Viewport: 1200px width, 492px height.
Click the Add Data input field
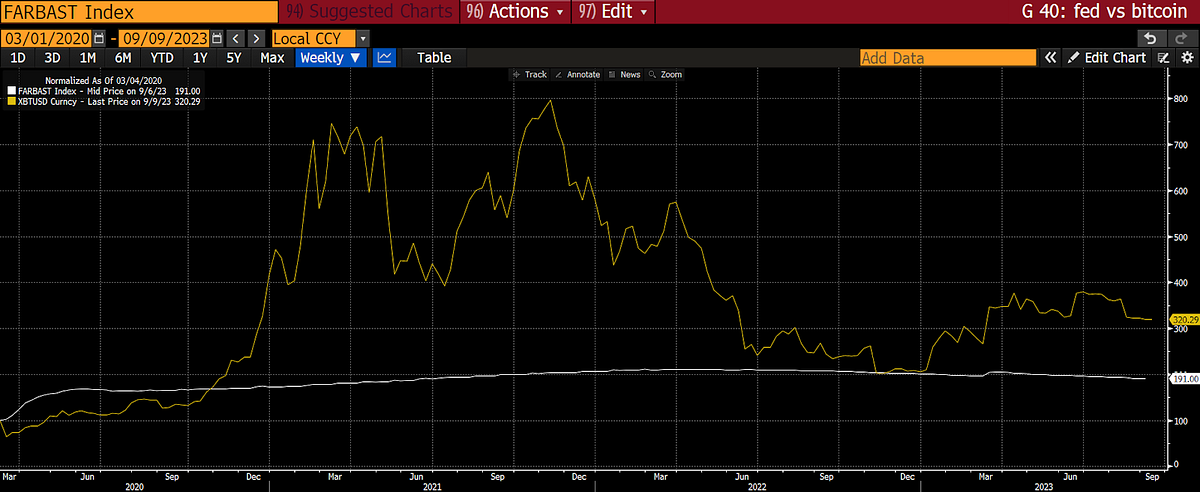[948, 58]
